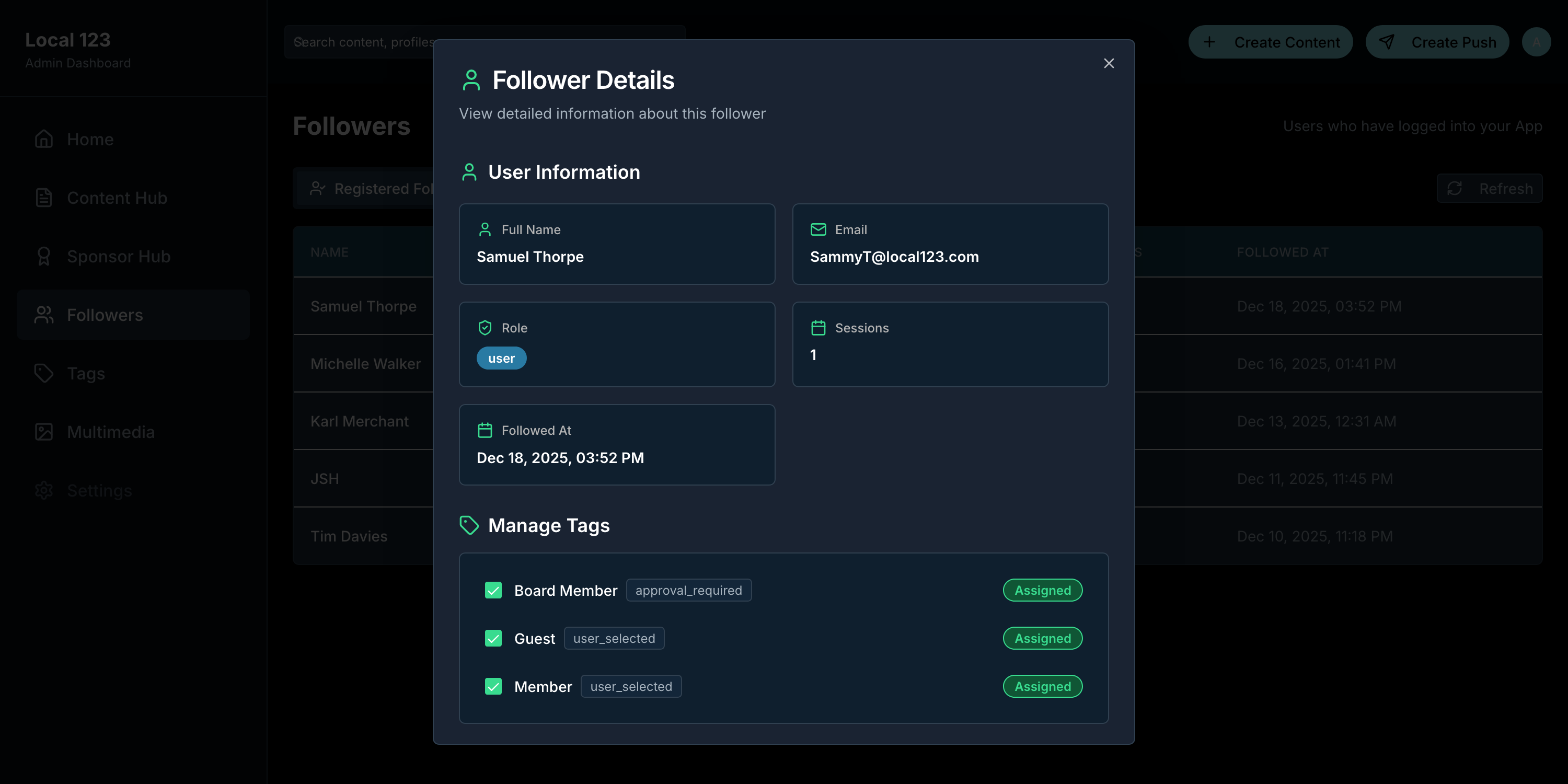Click the Assigned badge next to Guest
The height and width of the screenshot is (784, 1568).
coord(1042,638)
